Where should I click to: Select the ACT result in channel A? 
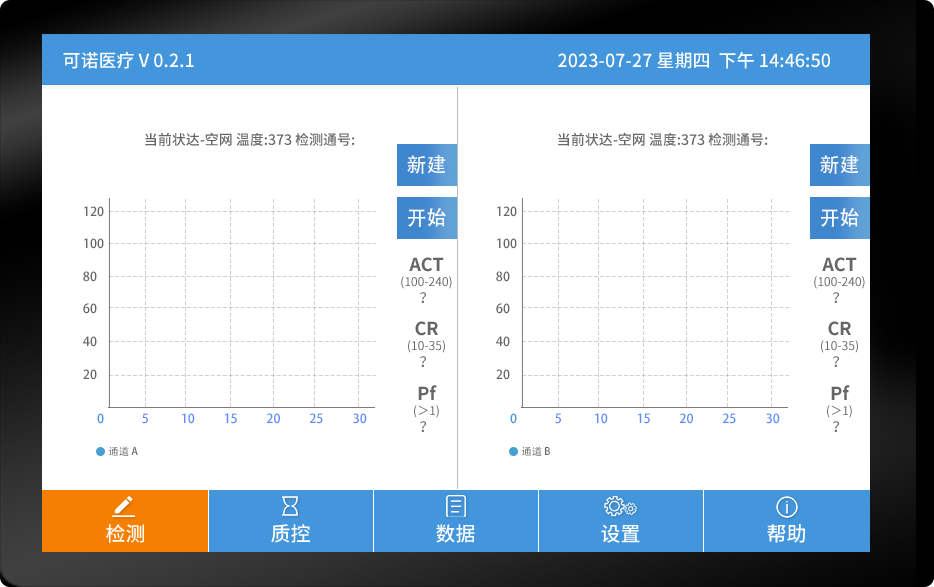point(426,265)
